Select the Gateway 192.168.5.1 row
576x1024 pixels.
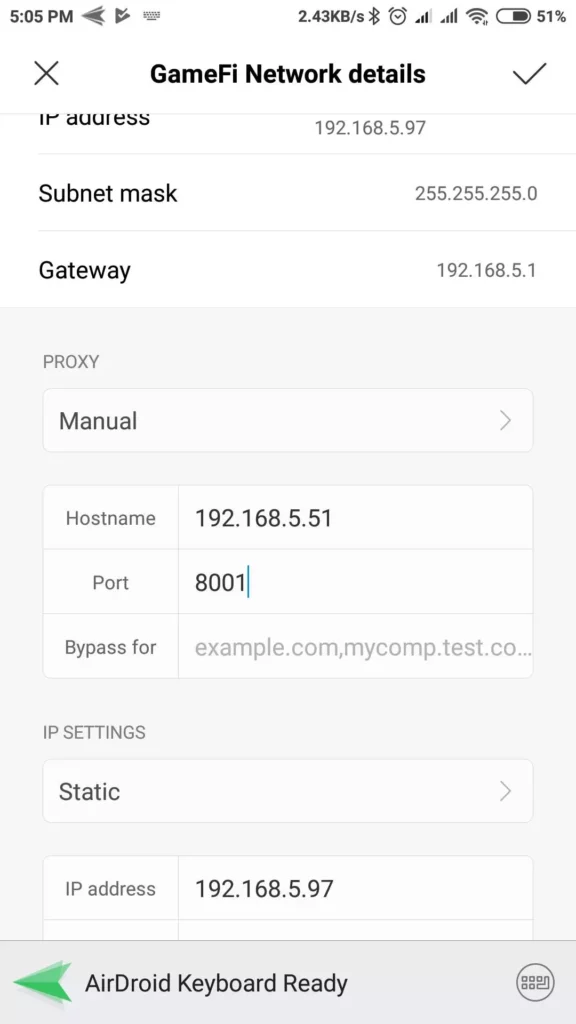pyautogui.click(x=288, y=270)
